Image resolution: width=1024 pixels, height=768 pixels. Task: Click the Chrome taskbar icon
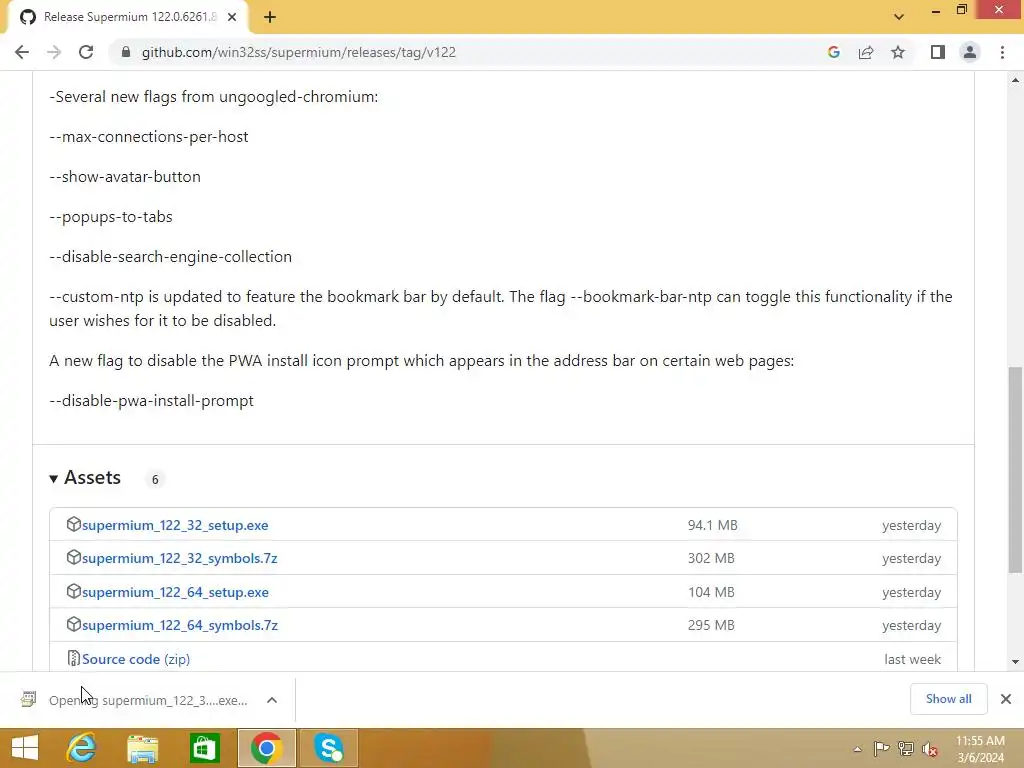coord(266,748)
